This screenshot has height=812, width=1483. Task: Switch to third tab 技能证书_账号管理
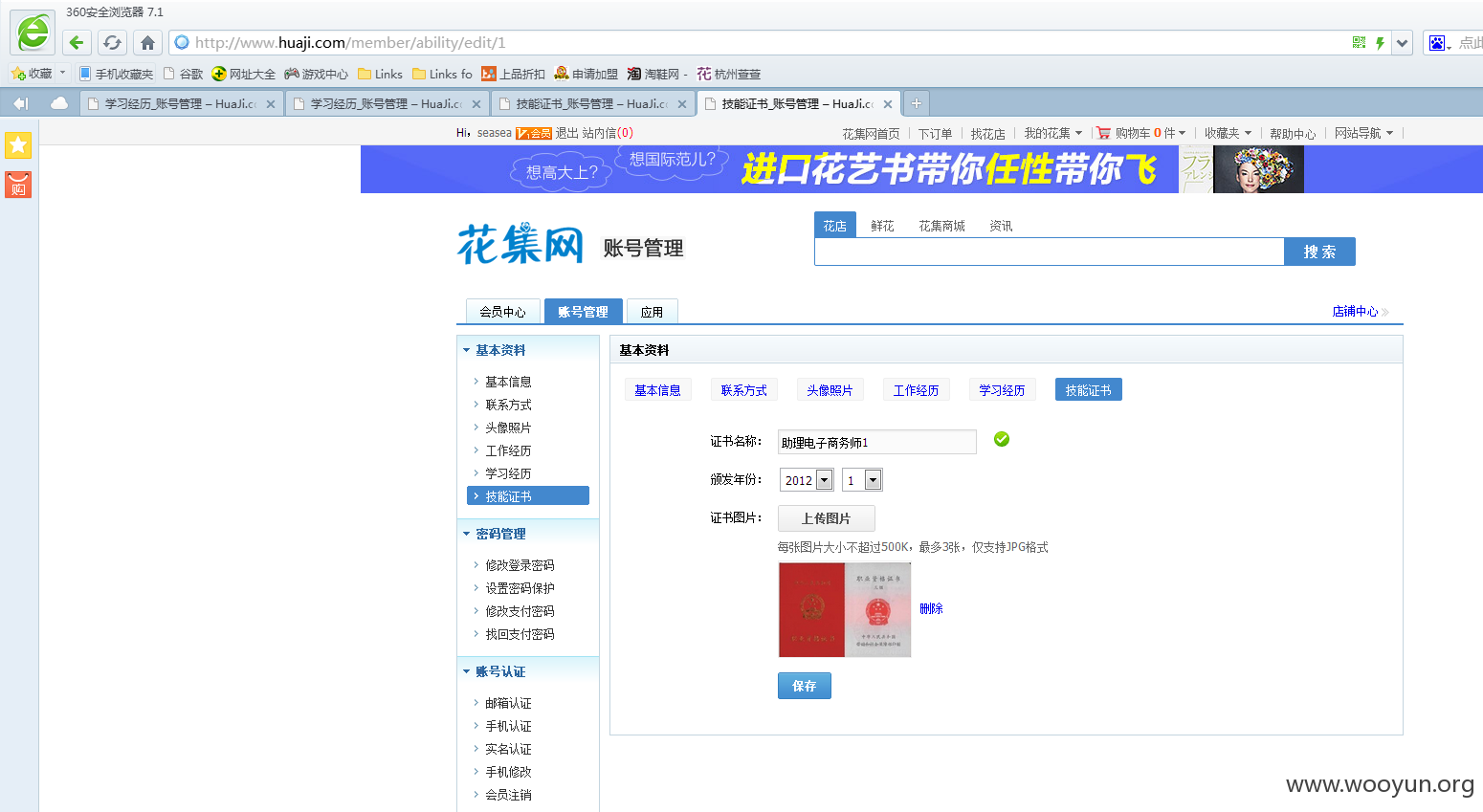[591, 103]
